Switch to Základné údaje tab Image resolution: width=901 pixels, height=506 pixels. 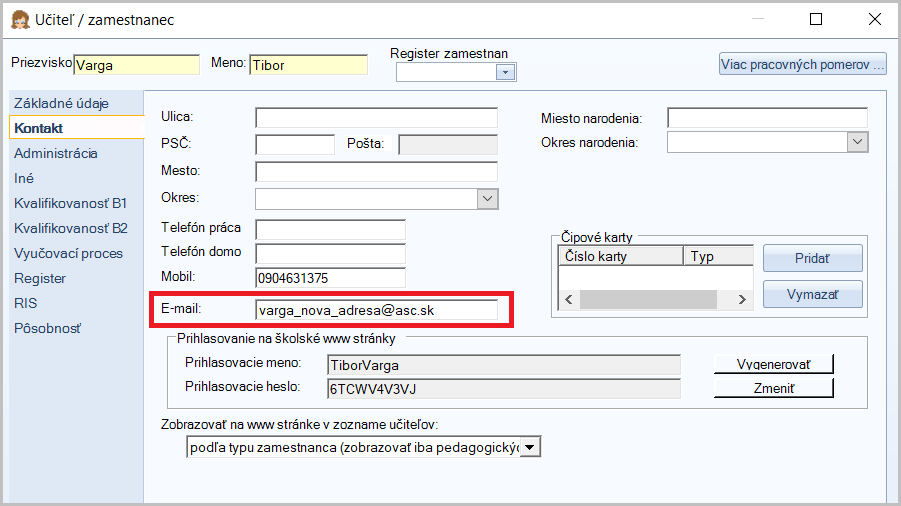[x=61, y=104]
